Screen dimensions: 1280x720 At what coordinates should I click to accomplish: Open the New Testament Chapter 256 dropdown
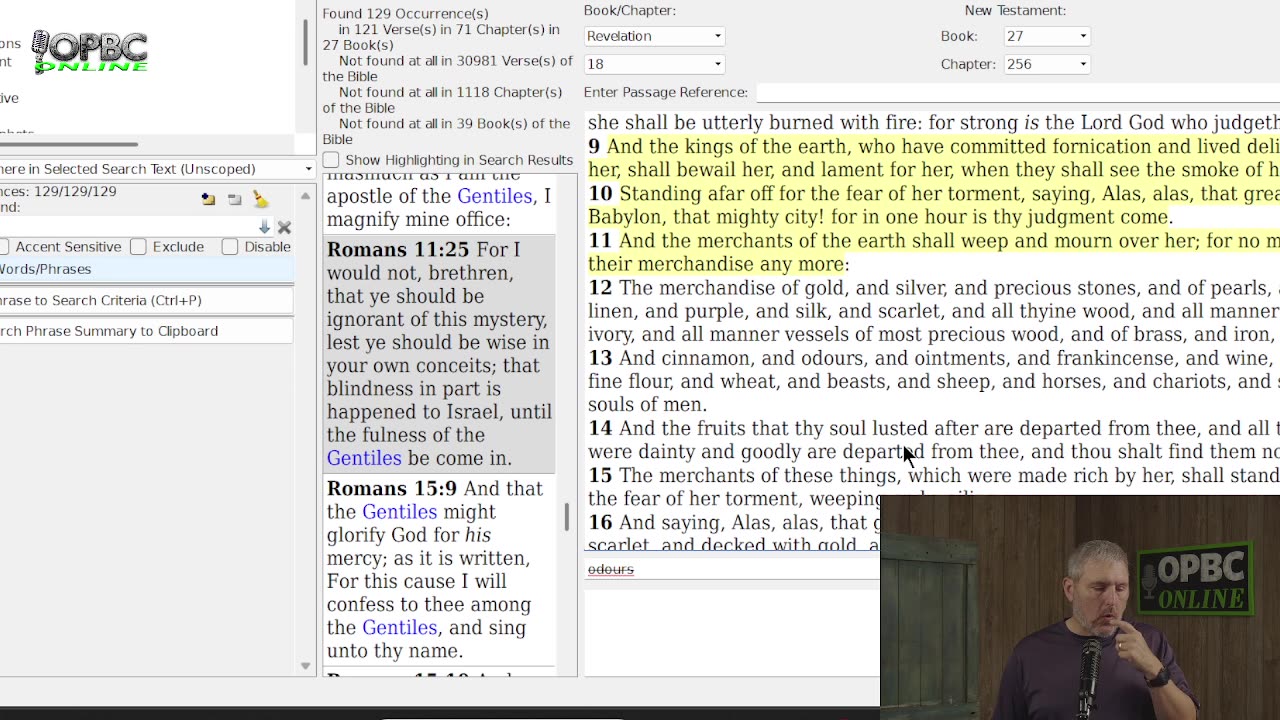pyautogui.click(x=1046, y=64)
